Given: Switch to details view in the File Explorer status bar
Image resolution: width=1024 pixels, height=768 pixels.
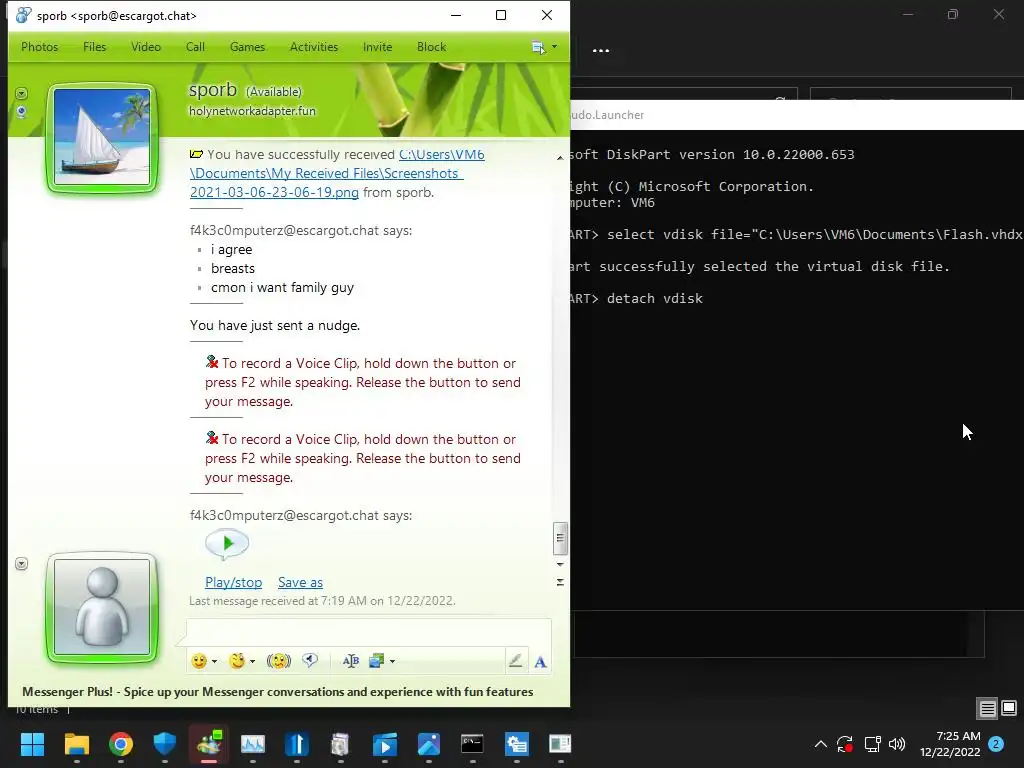Looking at the screenshot, I should tap(987, 708).
